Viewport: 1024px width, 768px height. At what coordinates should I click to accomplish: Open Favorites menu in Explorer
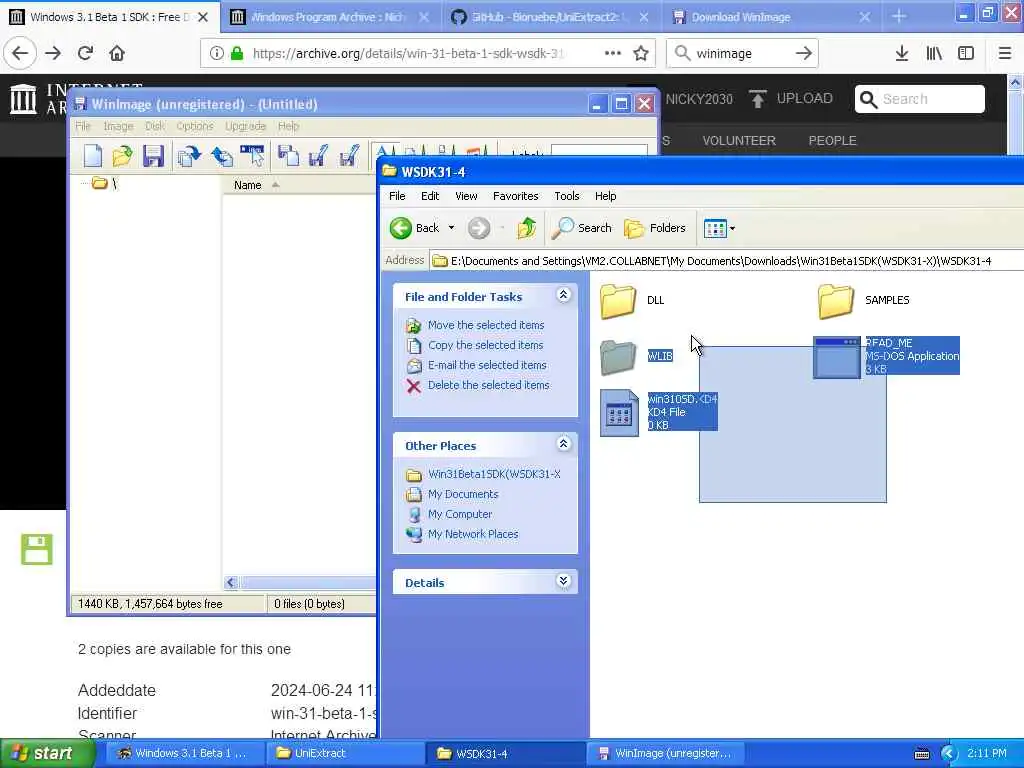pyautogui.click(x=515, y=196)
